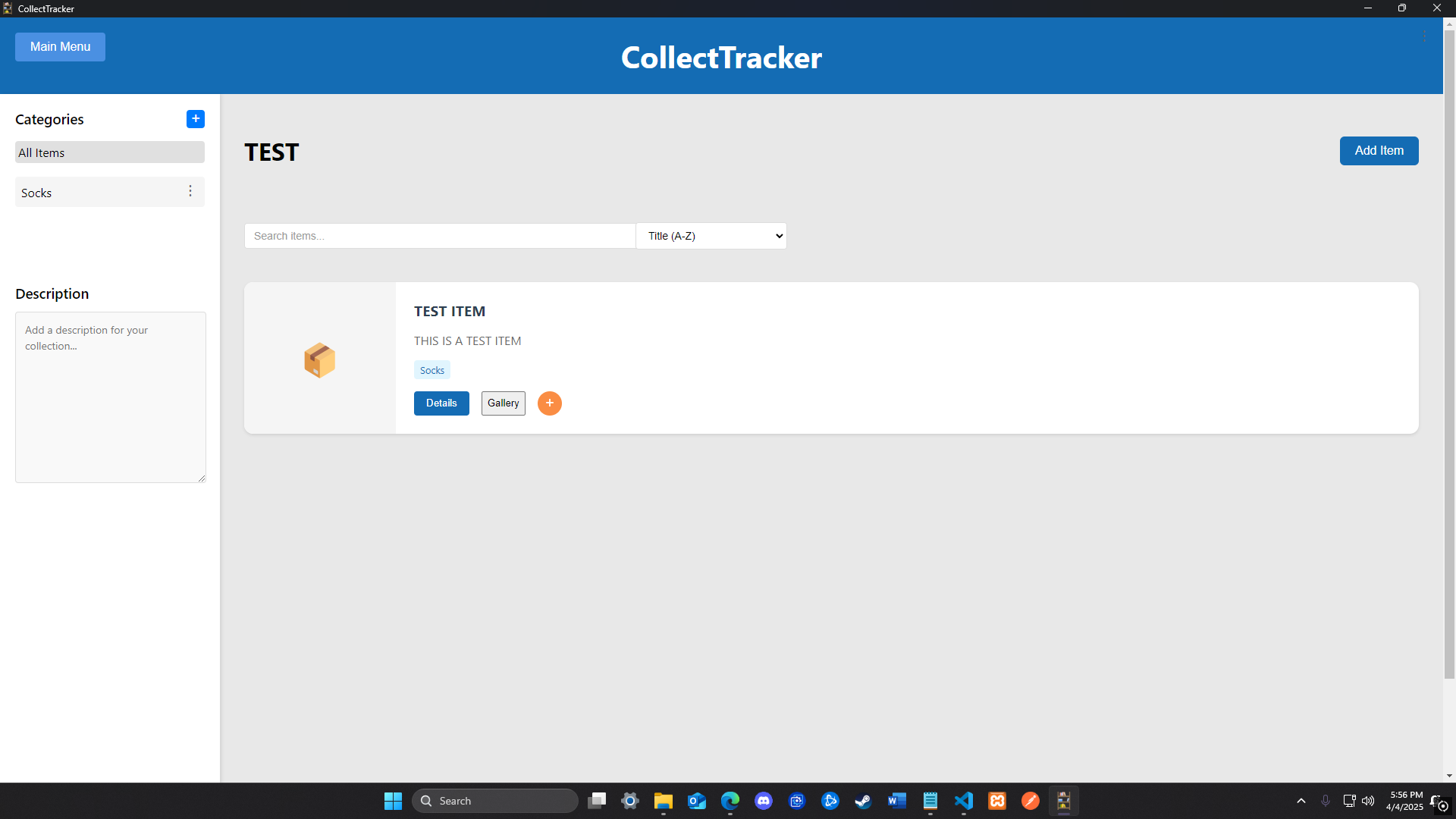Screen dimensions: 1456x819
Task: Open the orange Postman-style taskbar icon
Action: (1031, 801)
